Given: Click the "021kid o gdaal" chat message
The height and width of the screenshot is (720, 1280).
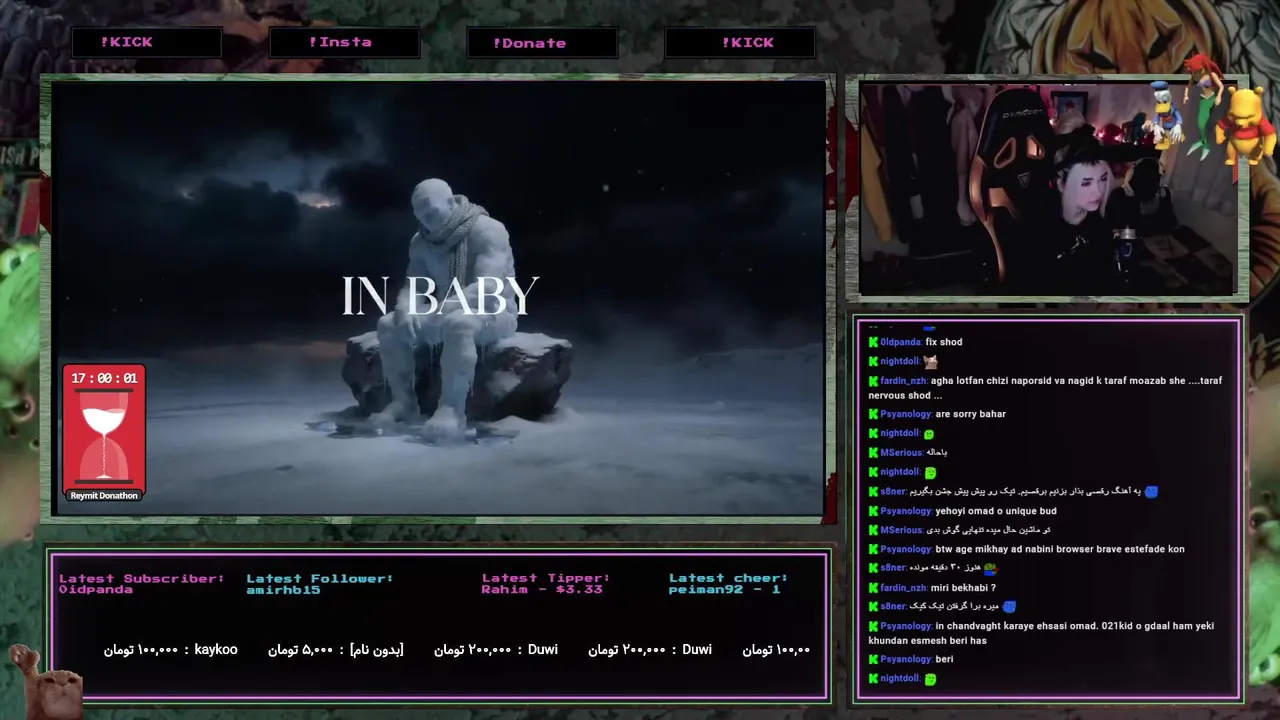Looking at the screenshot, I should (1041, 633).
